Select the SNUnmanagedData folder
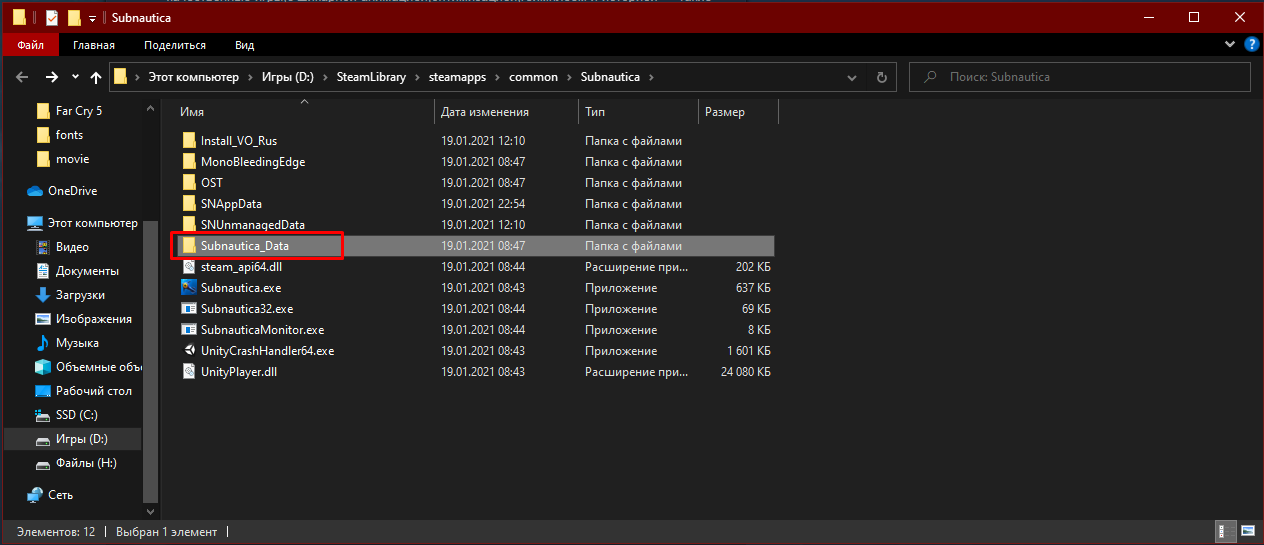The width and height of the screenshot is (1264, 545). (253, 225)
